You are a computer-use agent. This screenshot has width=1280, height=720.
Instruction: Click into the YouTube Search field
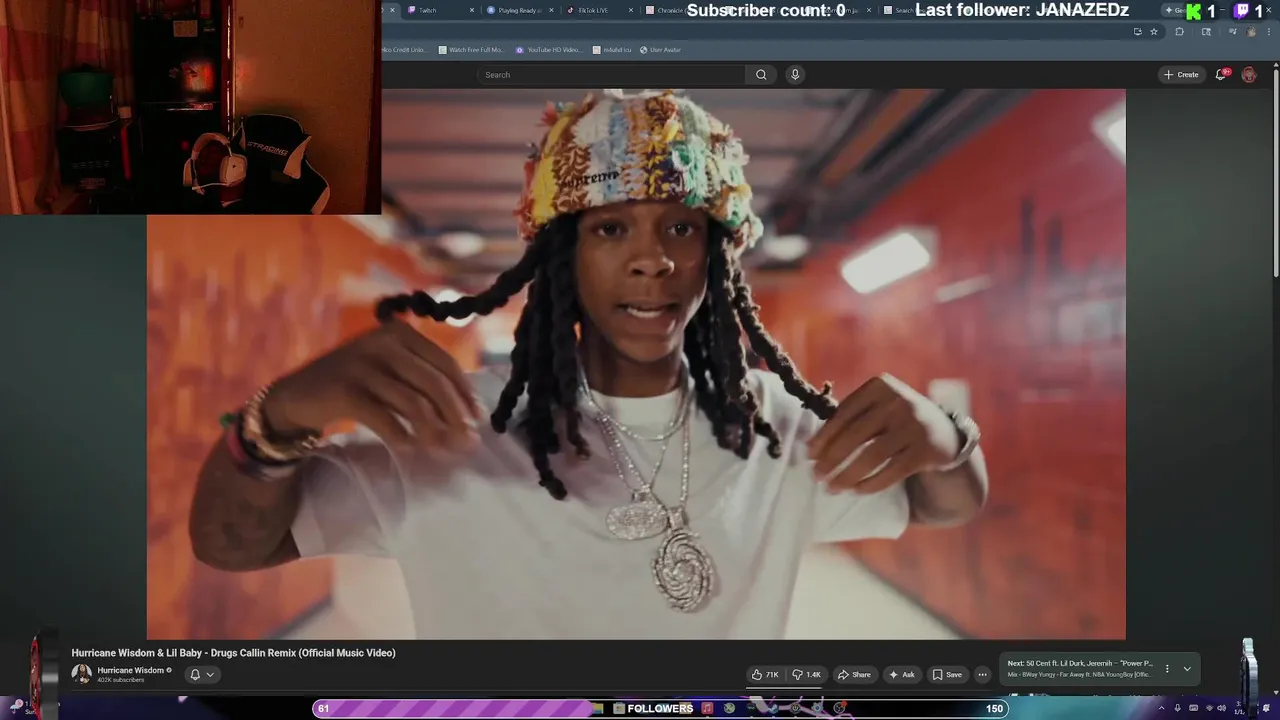click(612, 74)
